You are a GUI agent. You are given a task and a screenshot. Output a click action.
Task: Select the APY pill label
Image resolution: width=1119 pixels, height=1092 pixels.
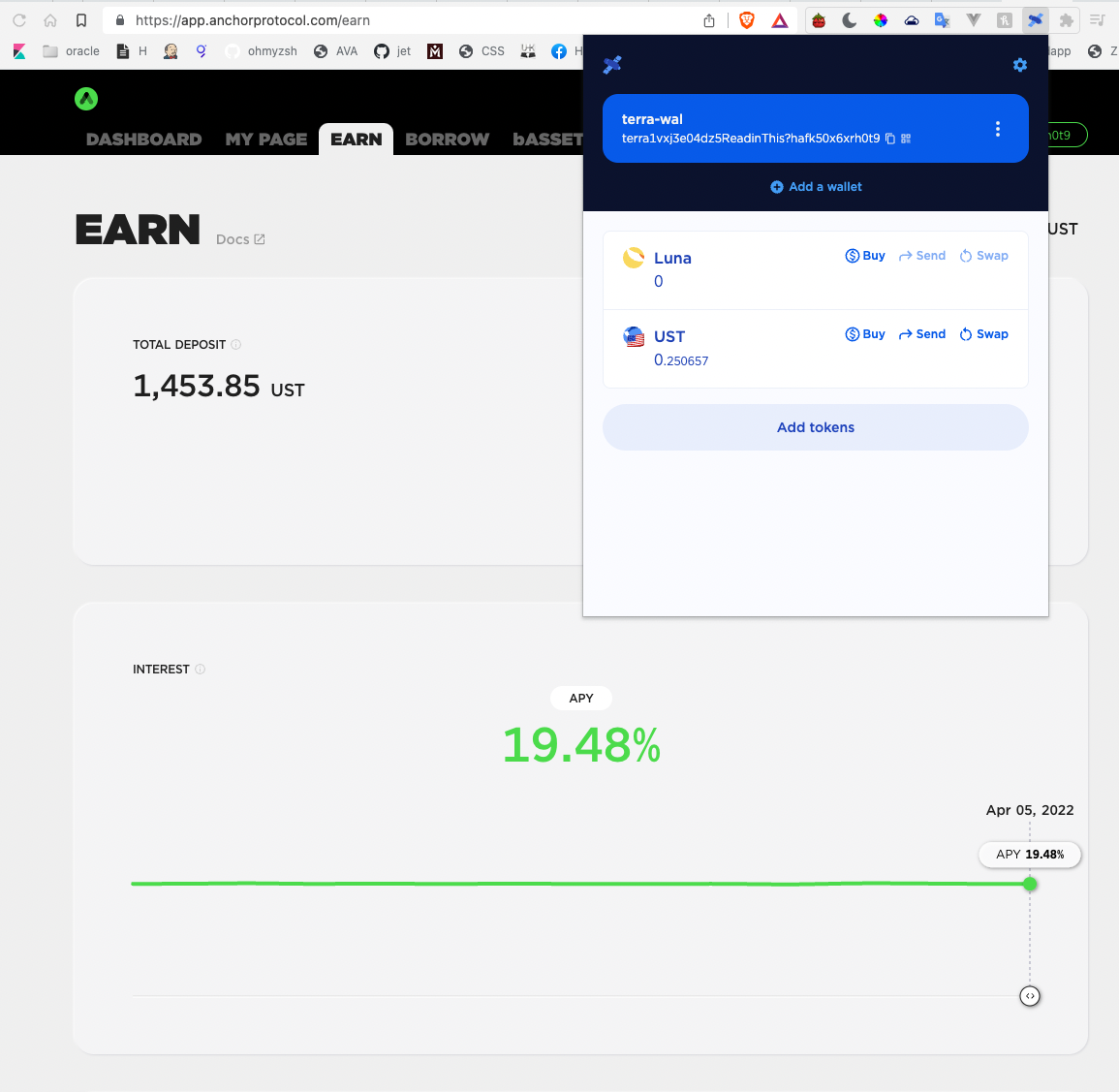[x=581, y=698]
